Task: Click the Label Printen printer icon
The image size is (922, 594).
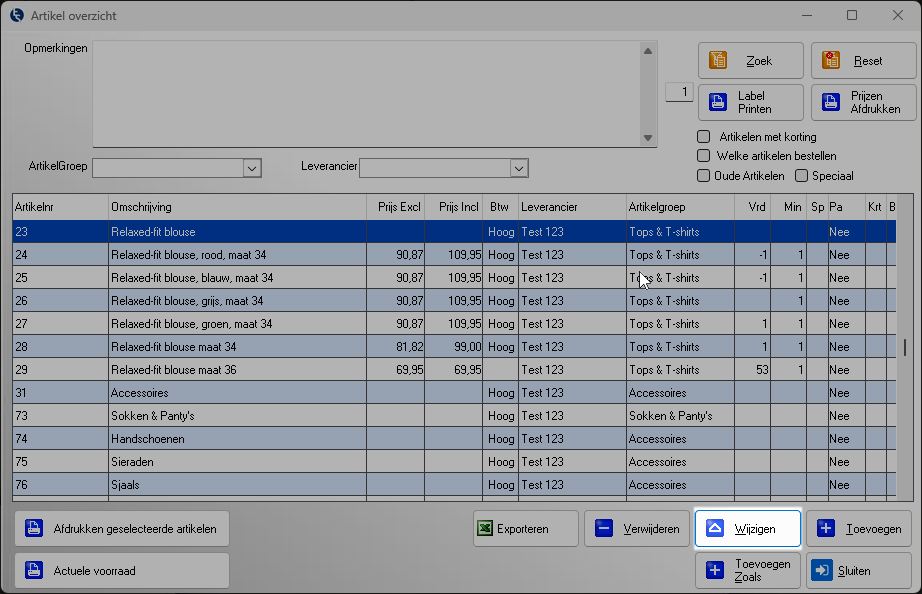Action: [718, 102]
